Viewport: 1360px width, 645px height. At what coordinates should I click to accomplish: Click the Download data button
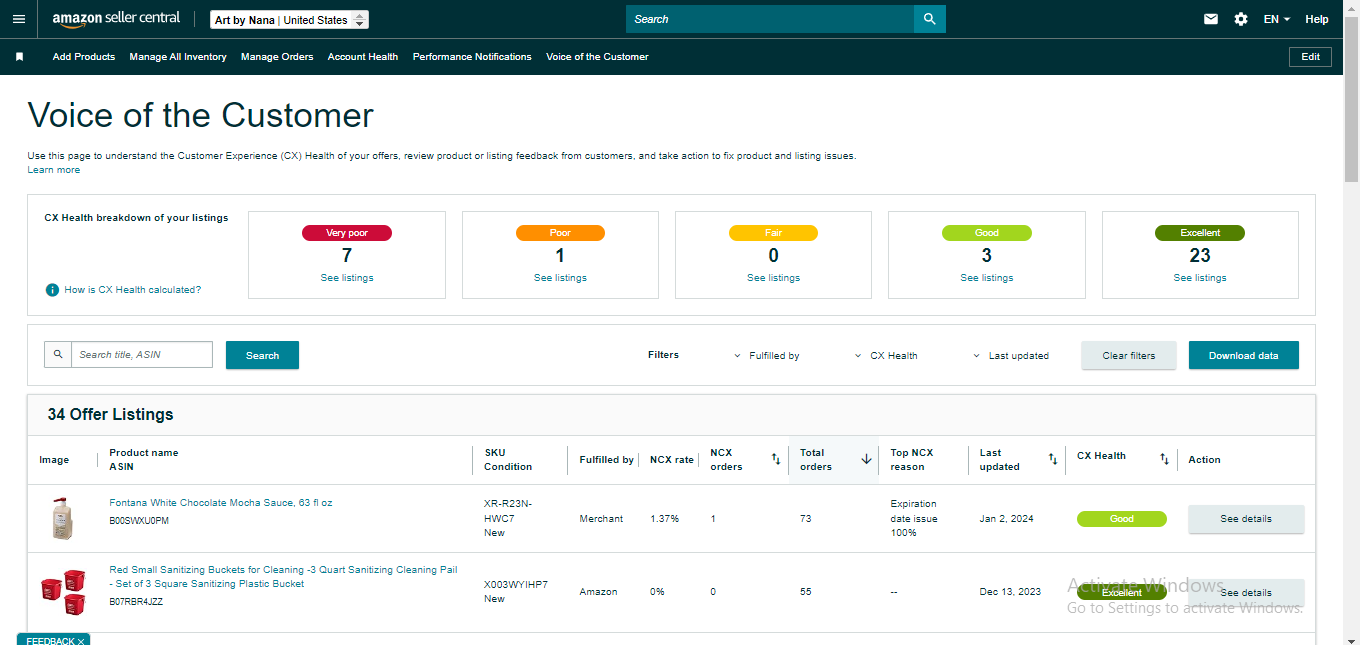tap(1244, 355)
